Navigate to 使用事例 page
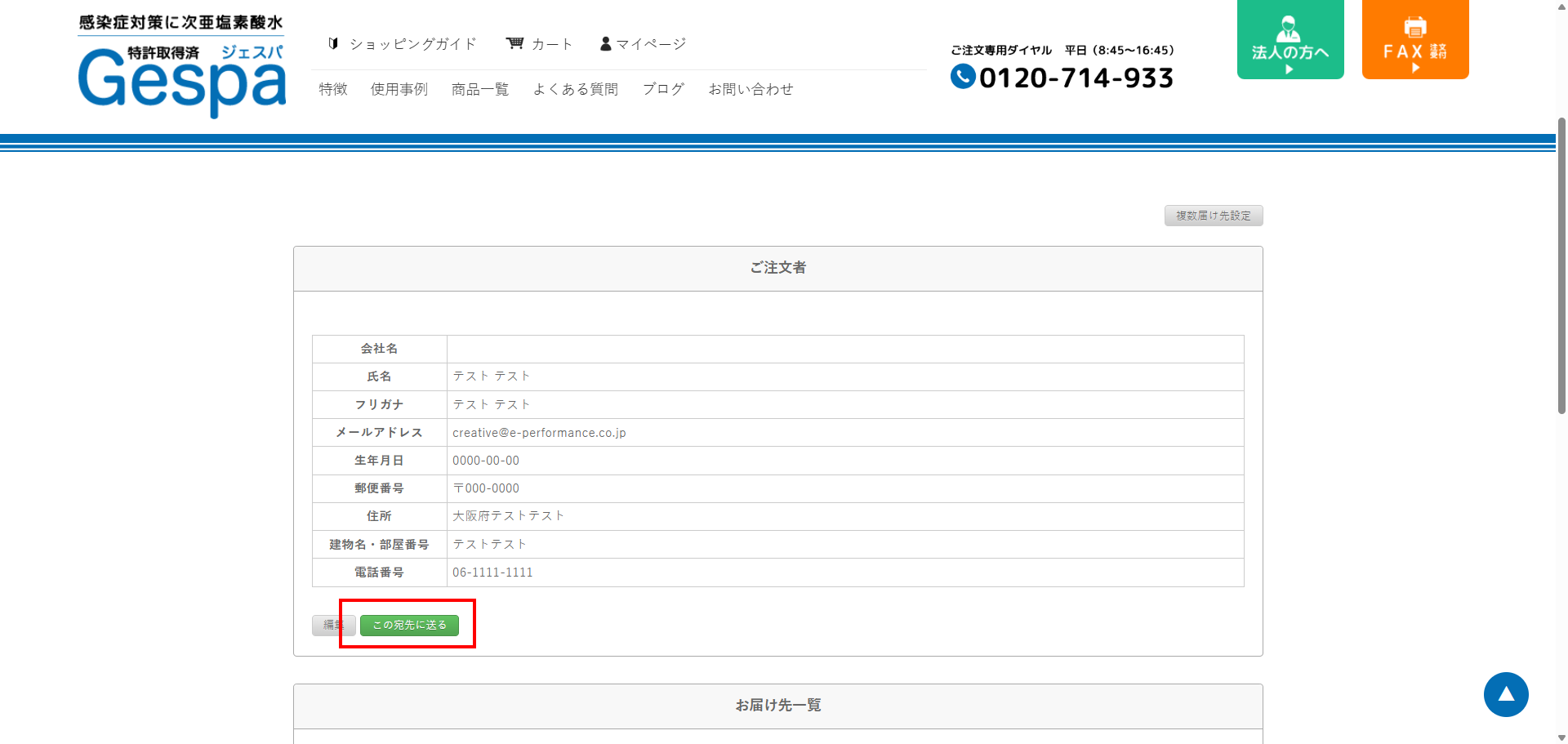 (x=399, y=89)
